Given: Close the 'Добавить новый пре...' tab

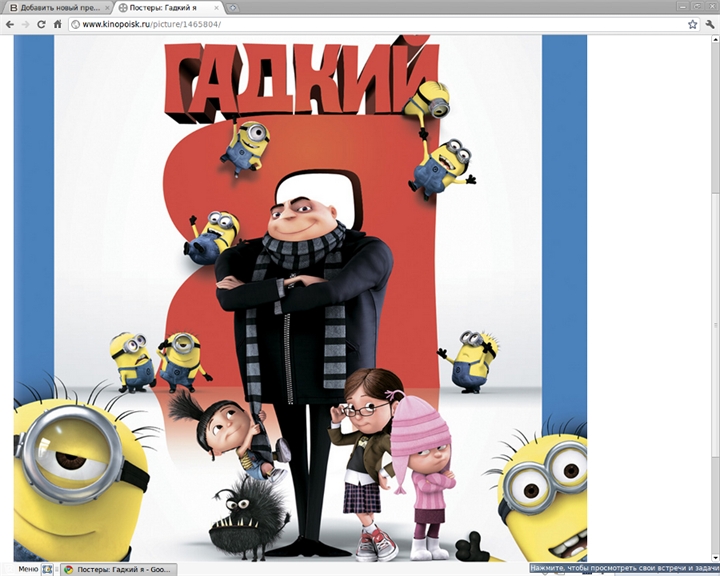Looking at the screenshot, I should [107, 8].
